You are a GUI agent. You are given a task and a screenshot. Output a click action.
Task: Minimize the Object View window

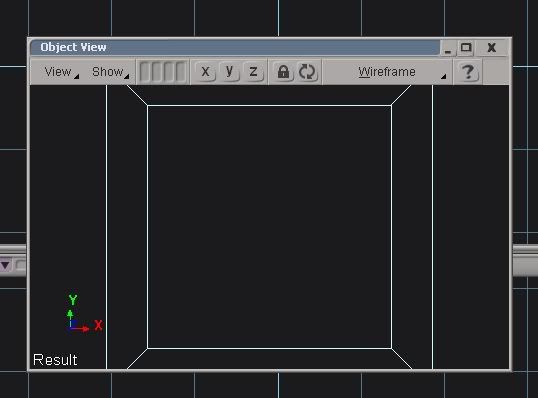tap(448, 49)
